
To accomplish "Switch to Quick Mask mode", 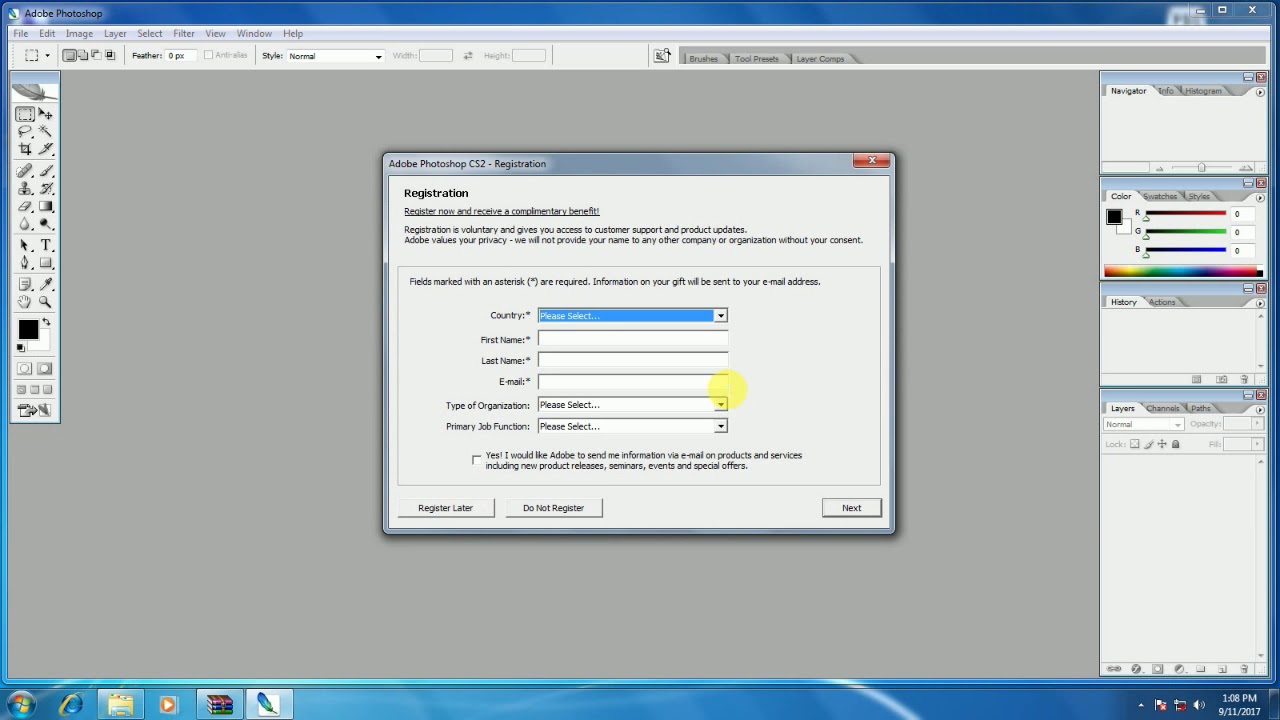I will [45, 368].
